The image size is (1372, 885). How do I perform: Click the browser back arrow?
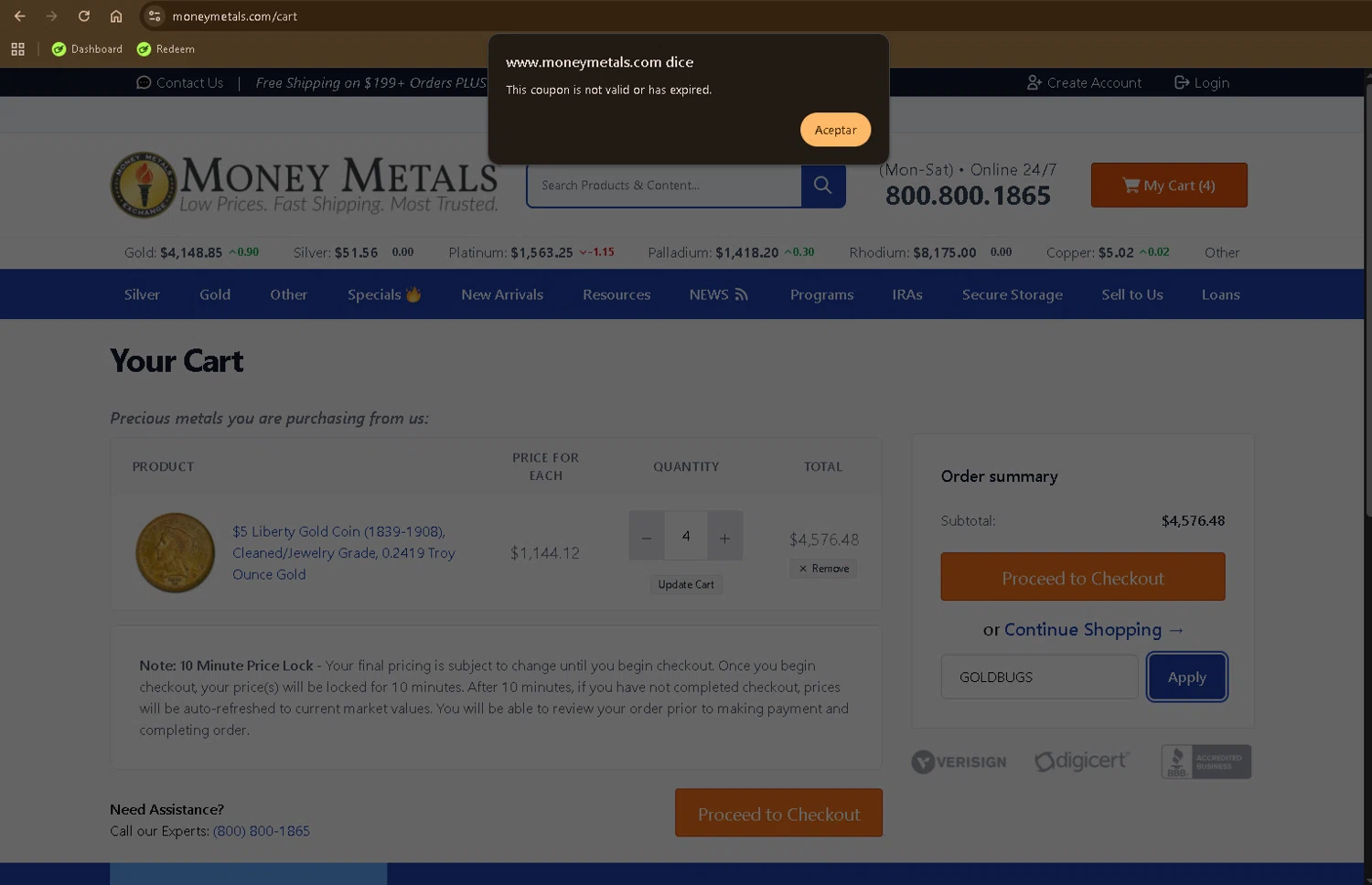tap(19, 16)
